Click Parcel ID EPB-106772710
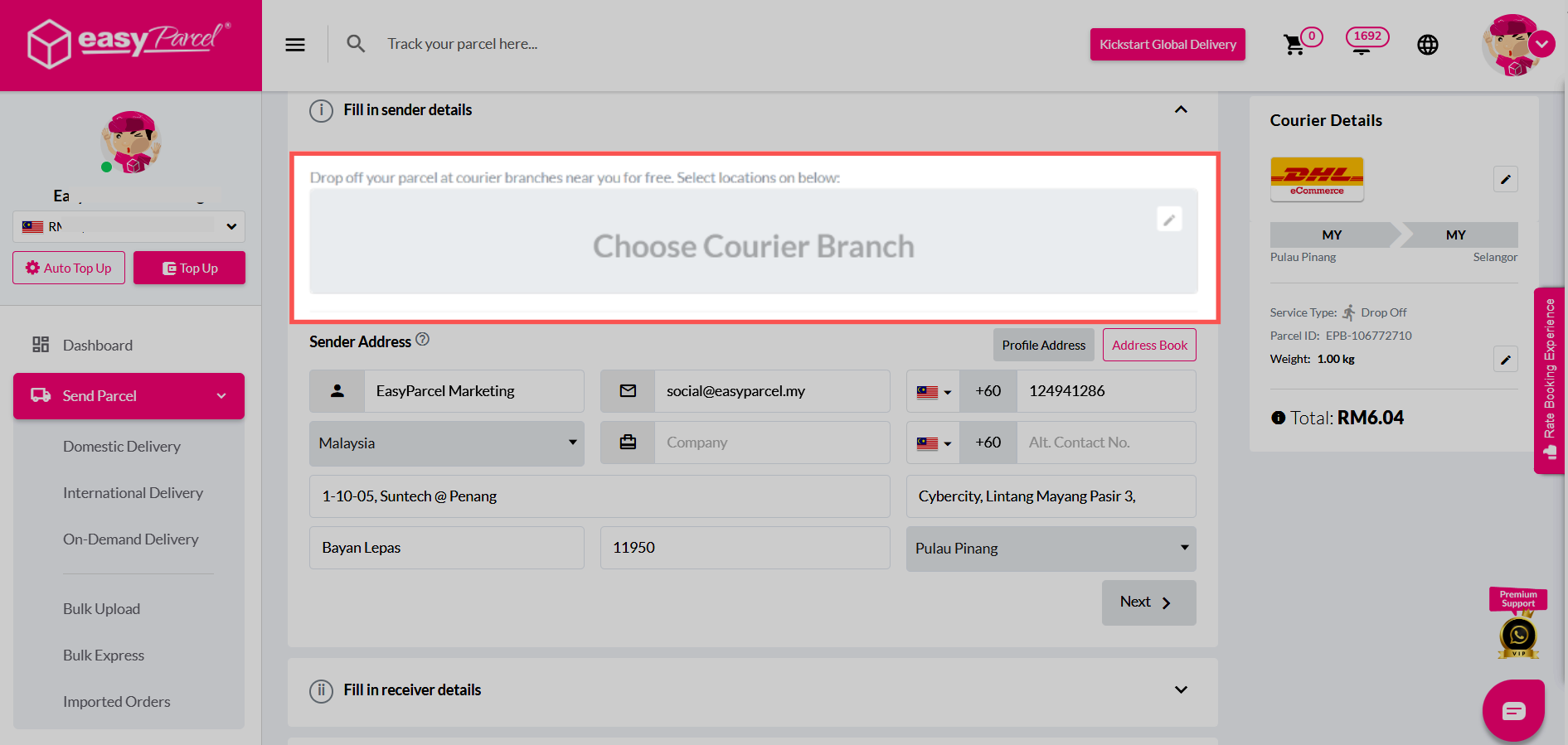The image size is (1568, 745). tap(1341, 336)
